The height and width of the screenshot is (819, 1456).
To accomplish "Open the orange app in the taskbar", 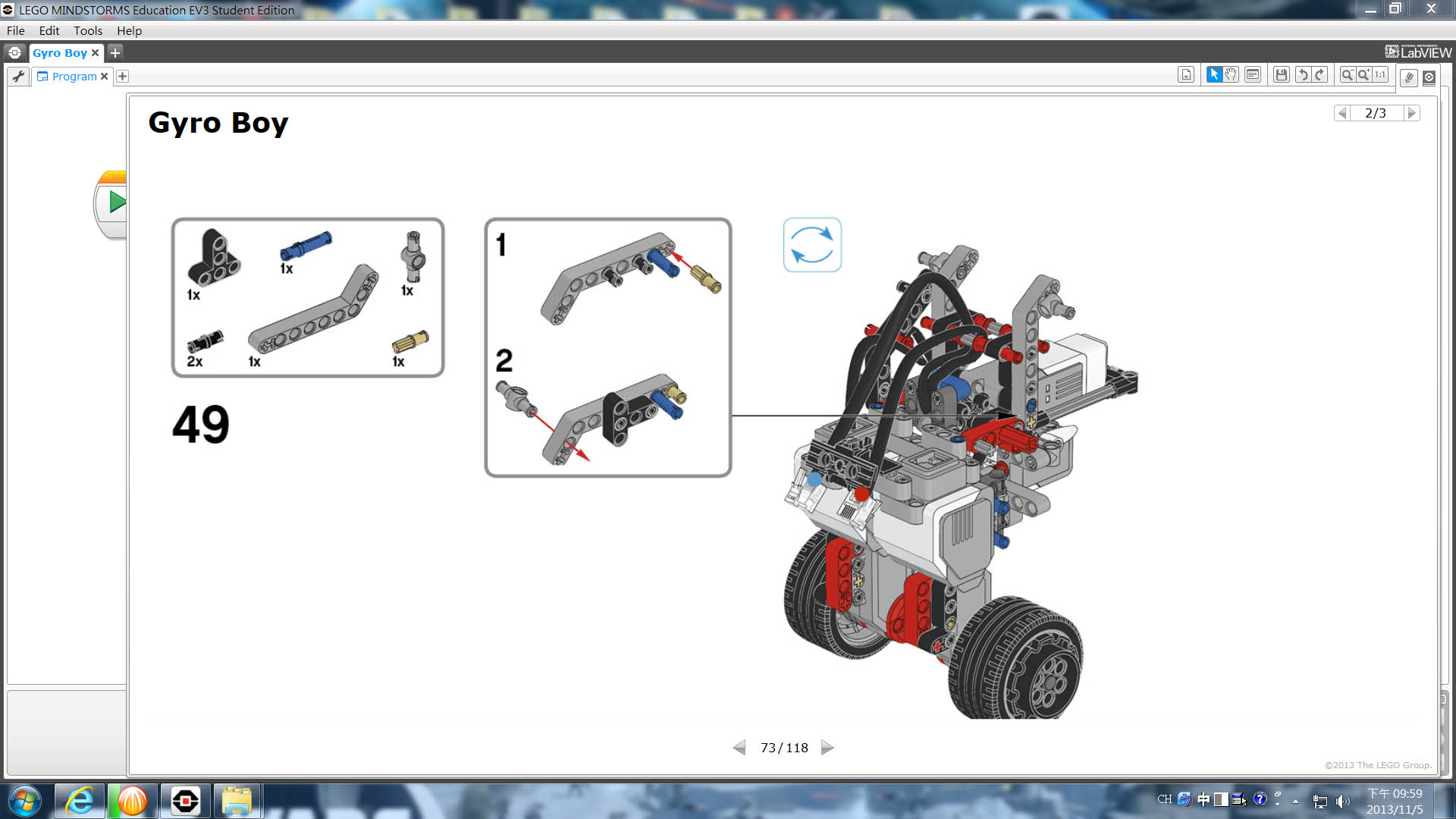I will pyautogui.click(x=133, y=801).
